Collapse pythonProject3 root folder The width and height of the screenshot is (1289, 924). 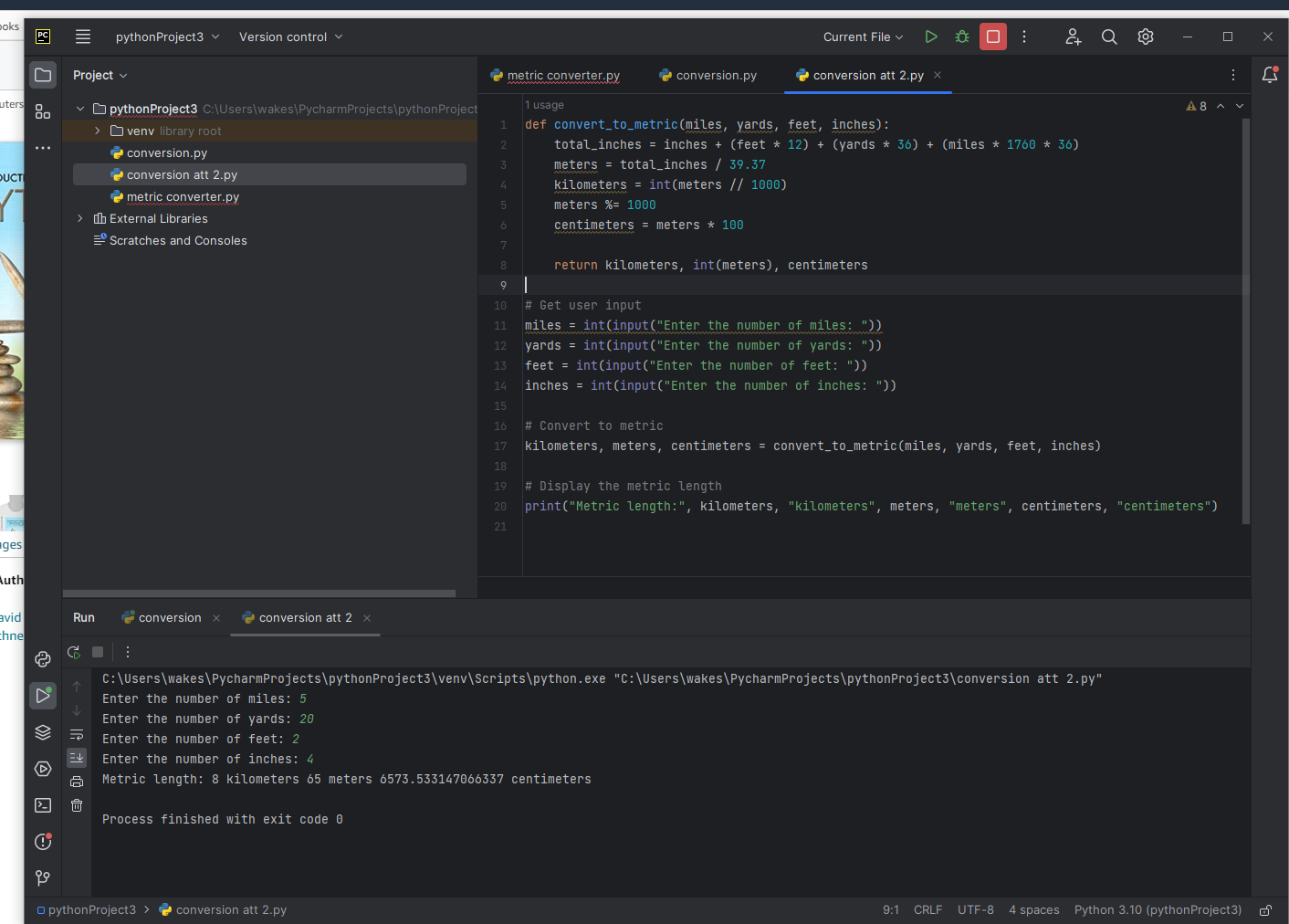tap(80, 109)
